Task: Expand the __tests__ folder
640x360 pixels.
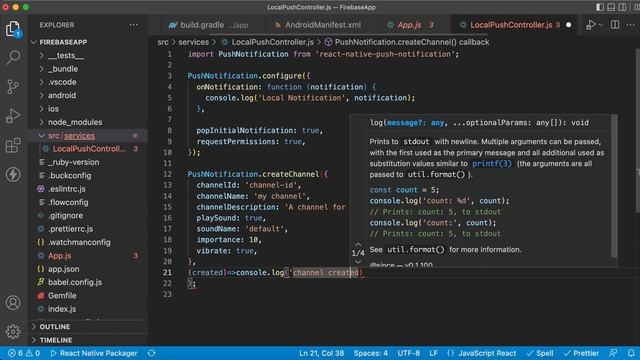Action: click(x=66, y=56)
